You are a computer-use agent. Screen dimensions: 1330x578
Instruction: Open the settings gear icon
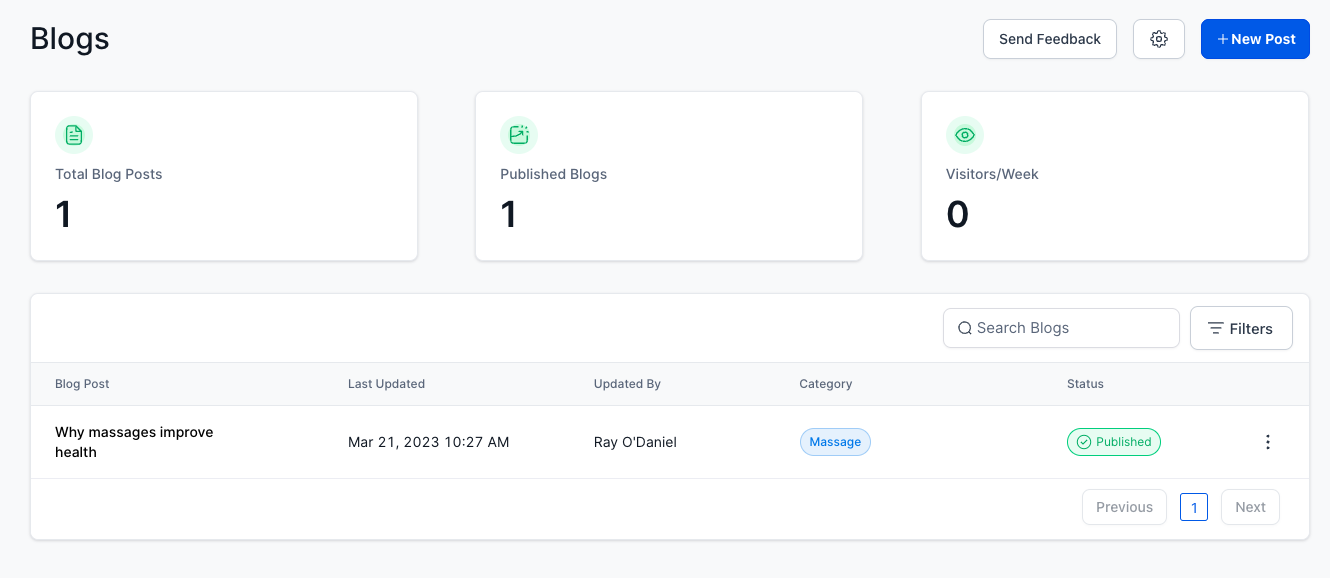[1159, 39]
